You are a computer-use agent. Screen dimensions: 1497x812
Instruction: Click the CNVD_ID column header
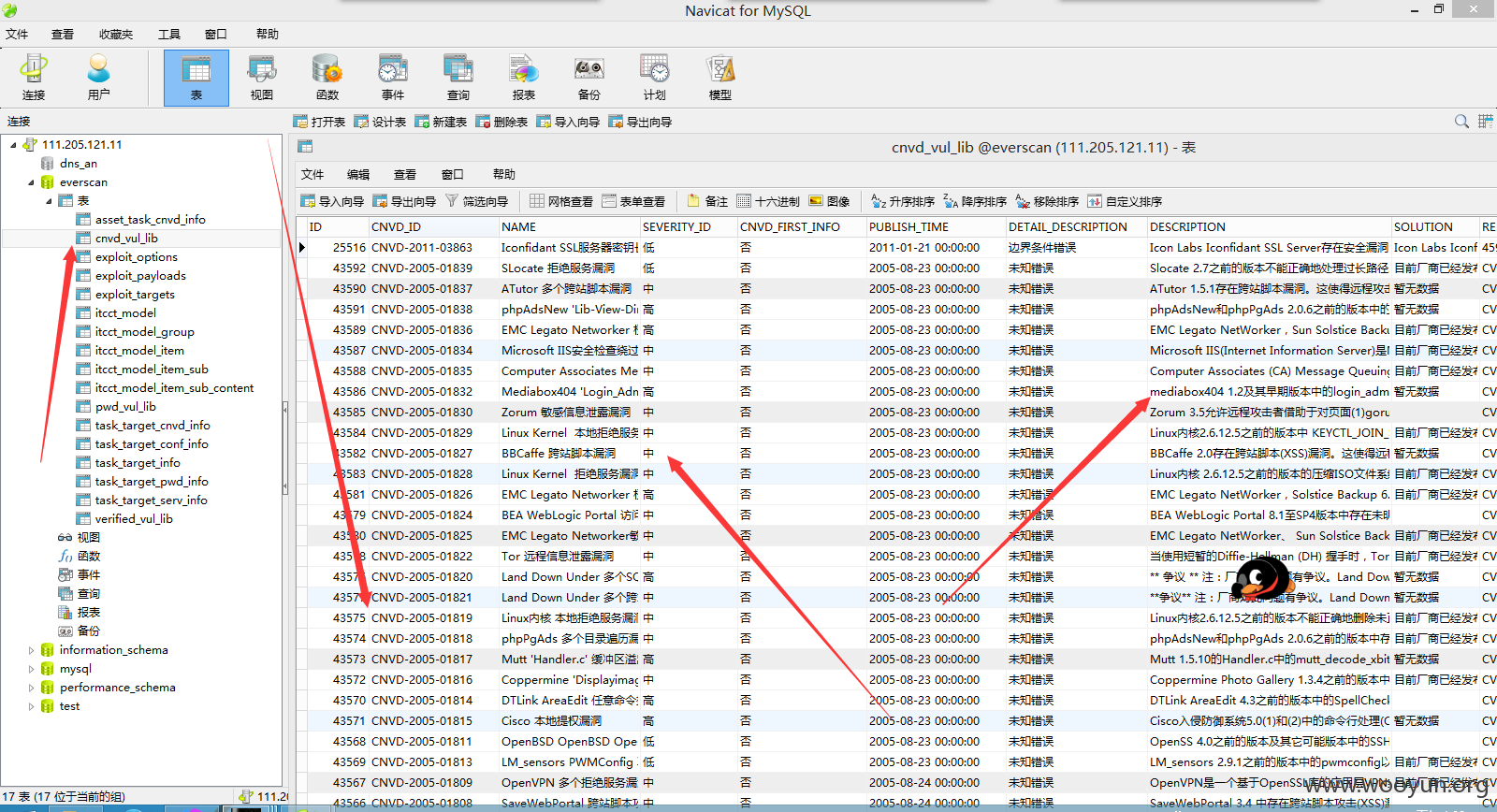[x=432, y=226]
